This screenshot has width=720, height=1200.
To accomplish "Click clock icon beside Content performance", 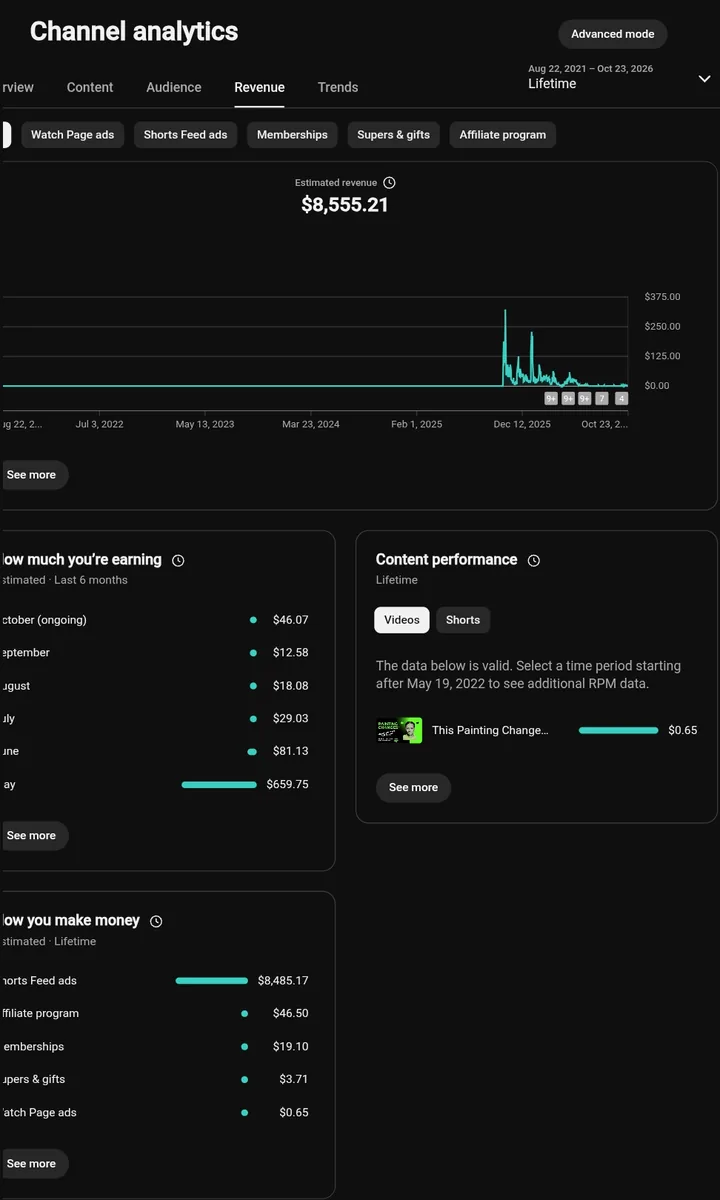I will pos(534,561).
